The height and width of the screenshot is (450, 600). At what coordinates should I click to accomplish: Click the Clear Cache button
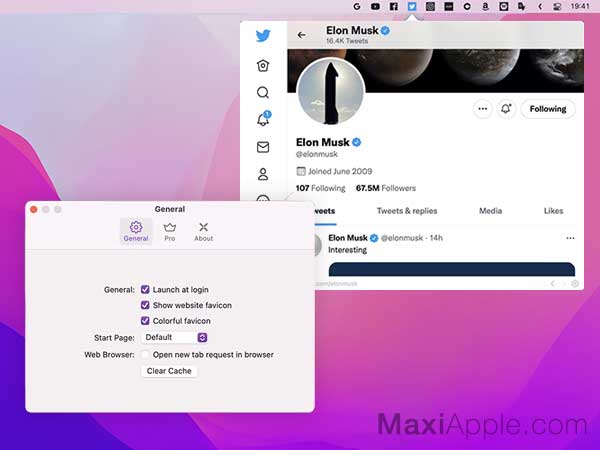pos(169,371)
